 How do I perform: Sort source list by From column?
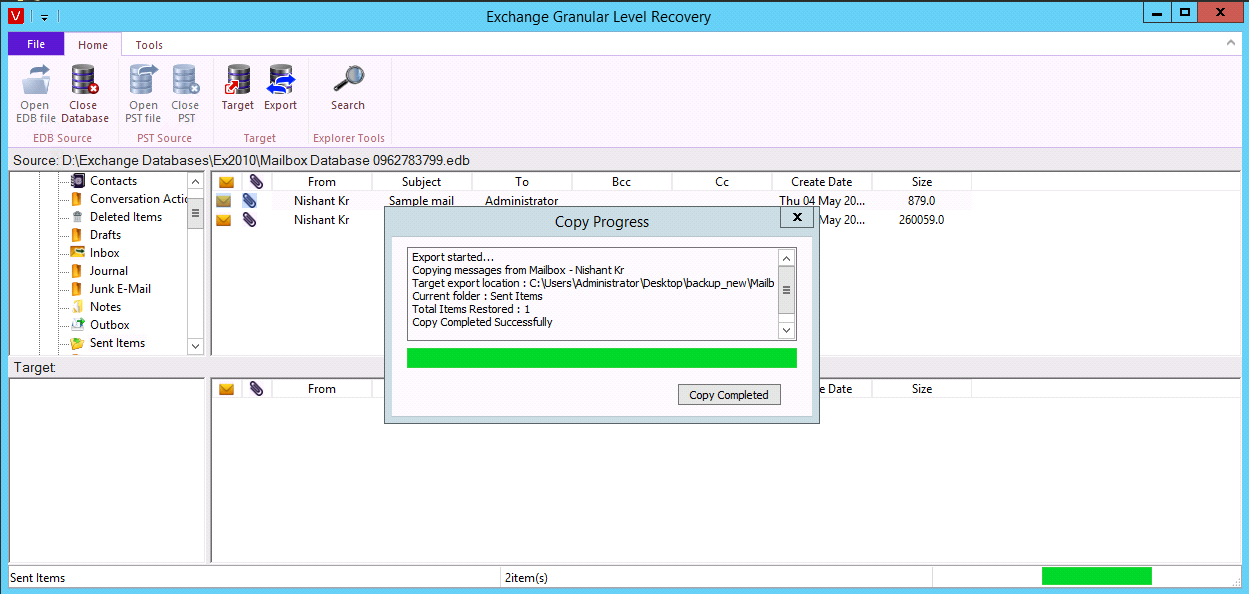click(x=322, y=182)
